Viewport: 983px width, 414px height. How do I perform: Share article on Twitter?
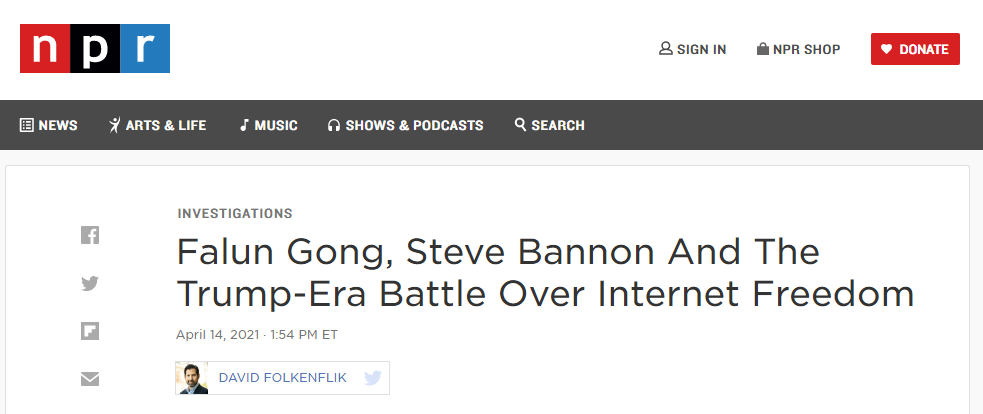coord(90,283)
